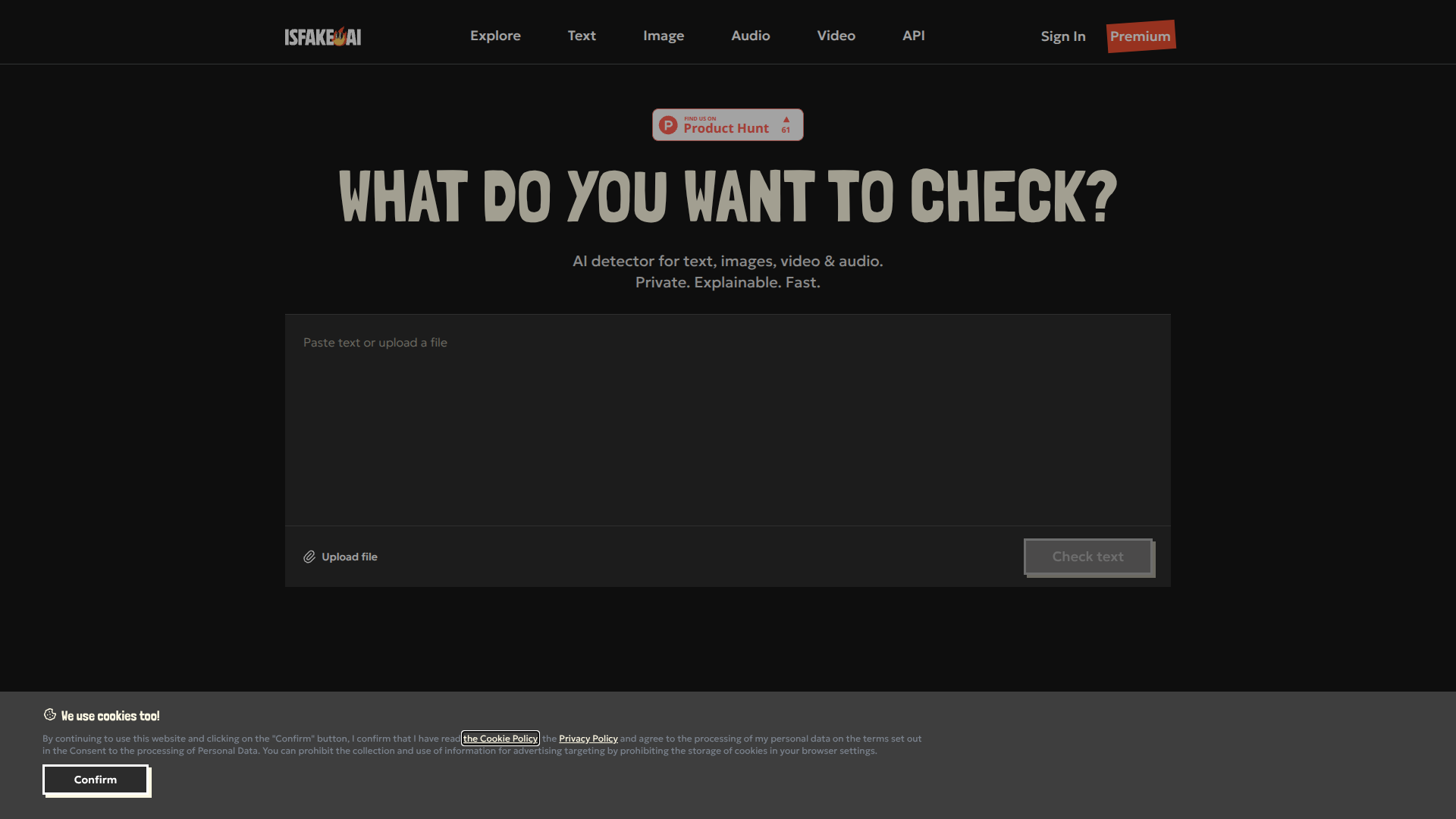
Task: Click the Product Hunt upvote arrow
Action: tap(786, 120)
